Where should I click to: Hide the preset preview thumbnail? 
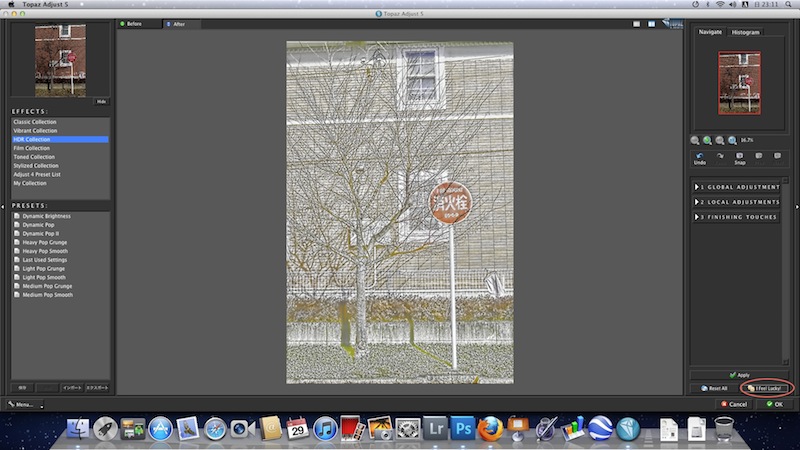101,101
